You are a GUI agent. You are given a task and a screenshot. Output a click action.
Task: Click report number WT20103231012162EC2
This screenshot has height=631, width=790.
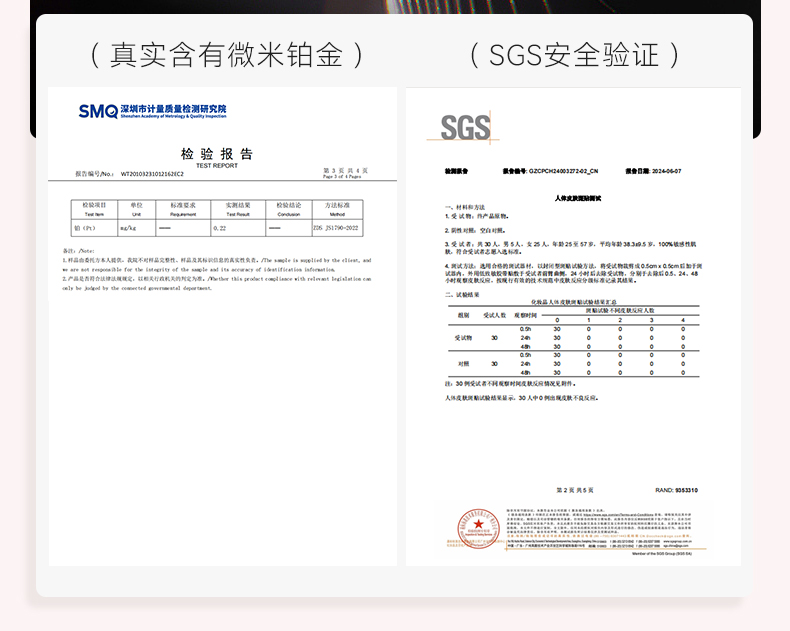[152, 174]
